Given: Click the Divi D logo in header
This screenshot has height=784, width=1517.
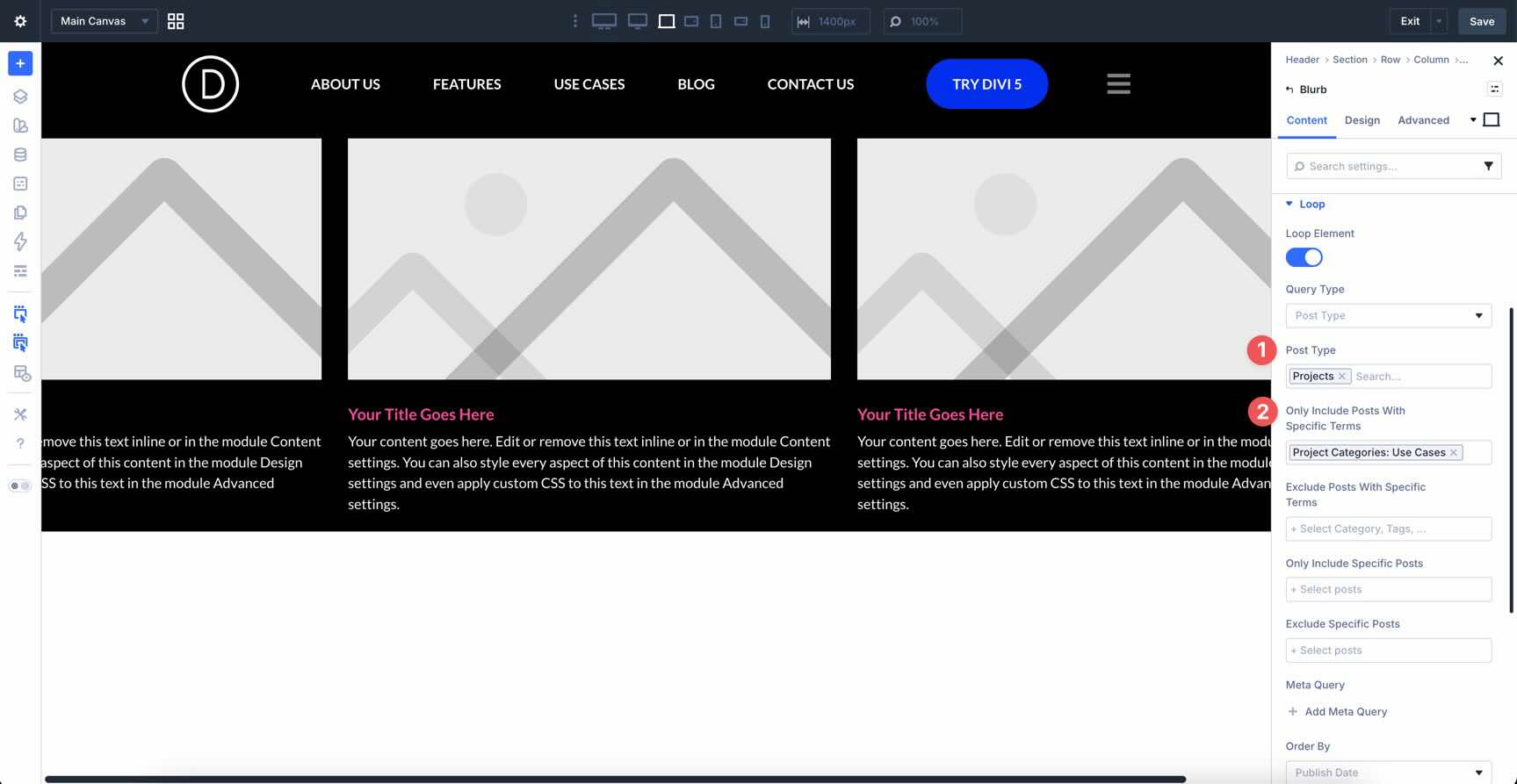Looking at the screenshot, I should point(210,84).
